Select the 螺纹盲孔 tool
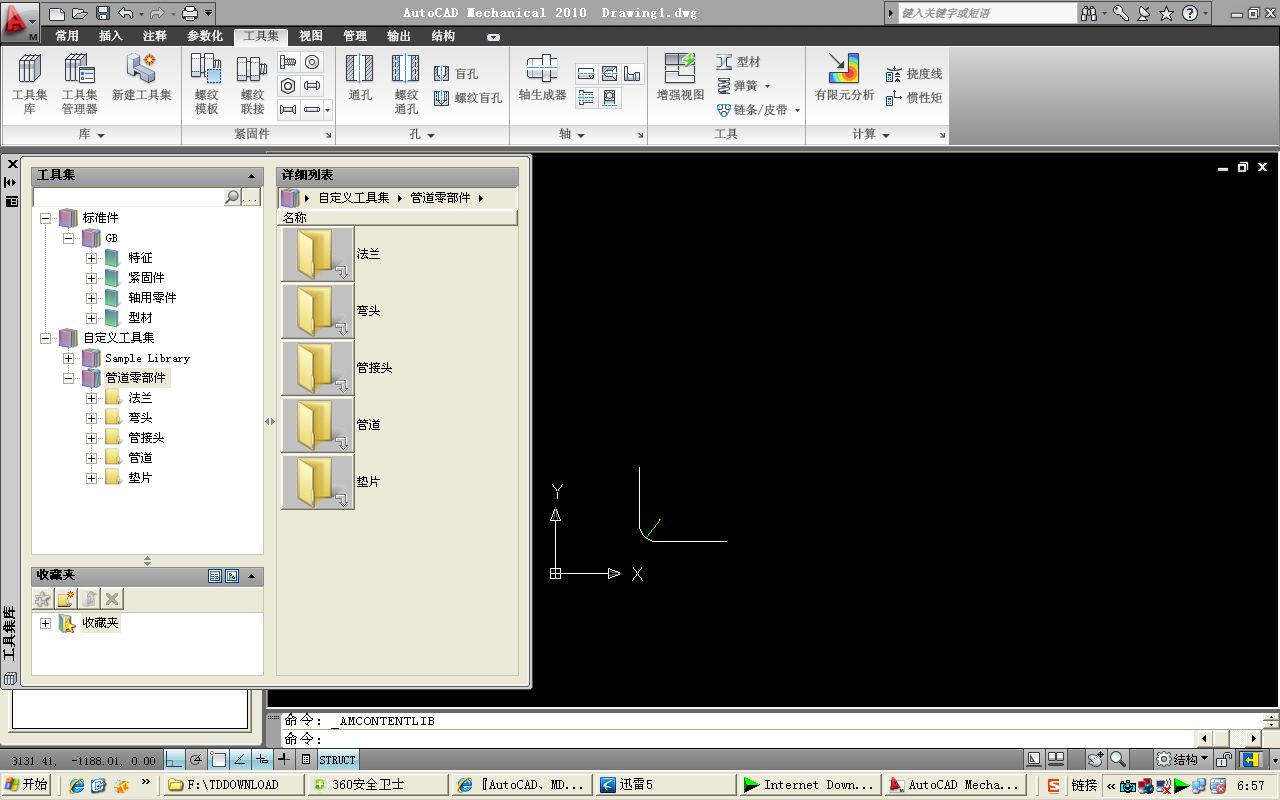 click(468, 98)
